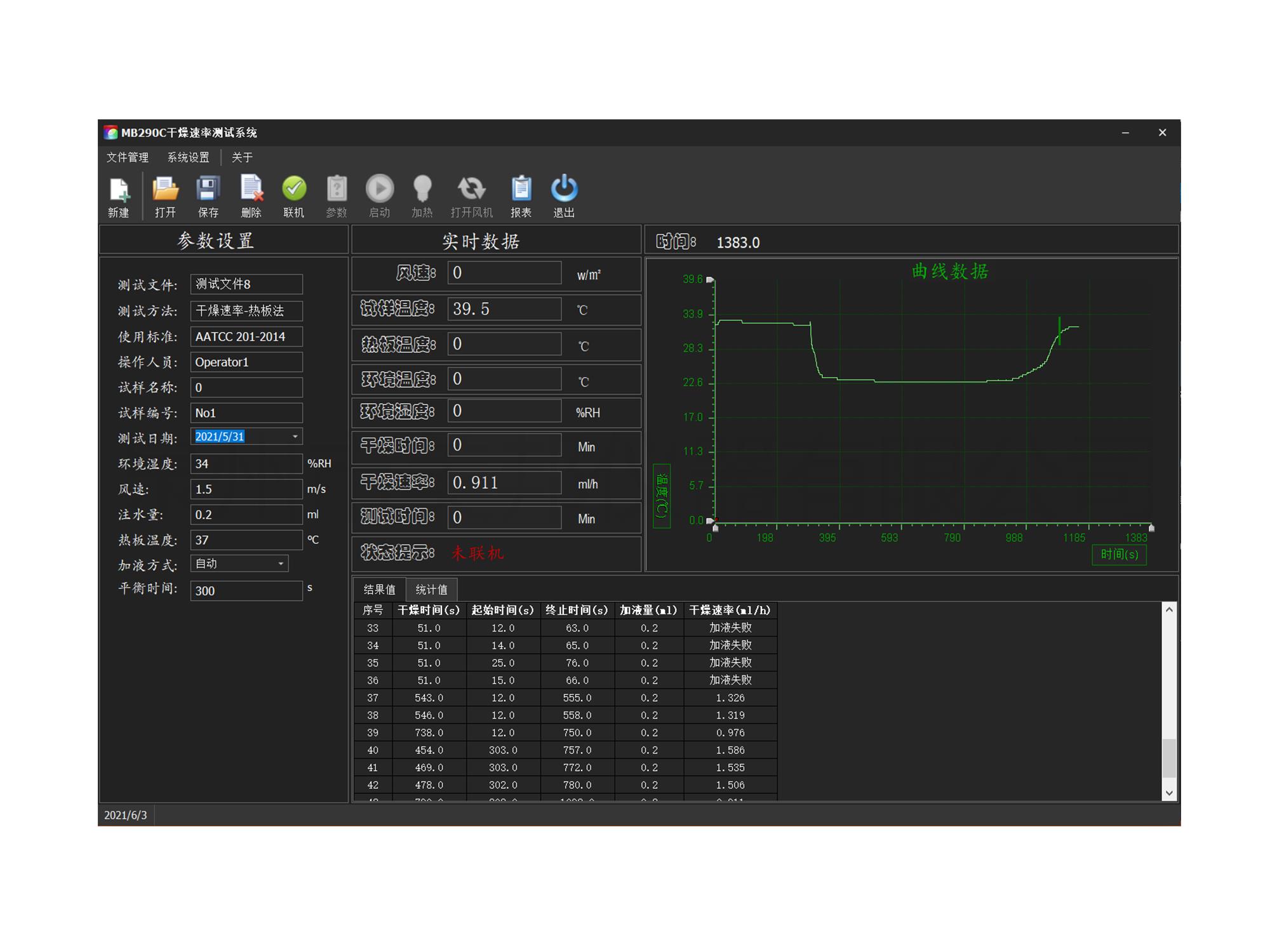Click the 平衡时间 input field with 300

246,591
